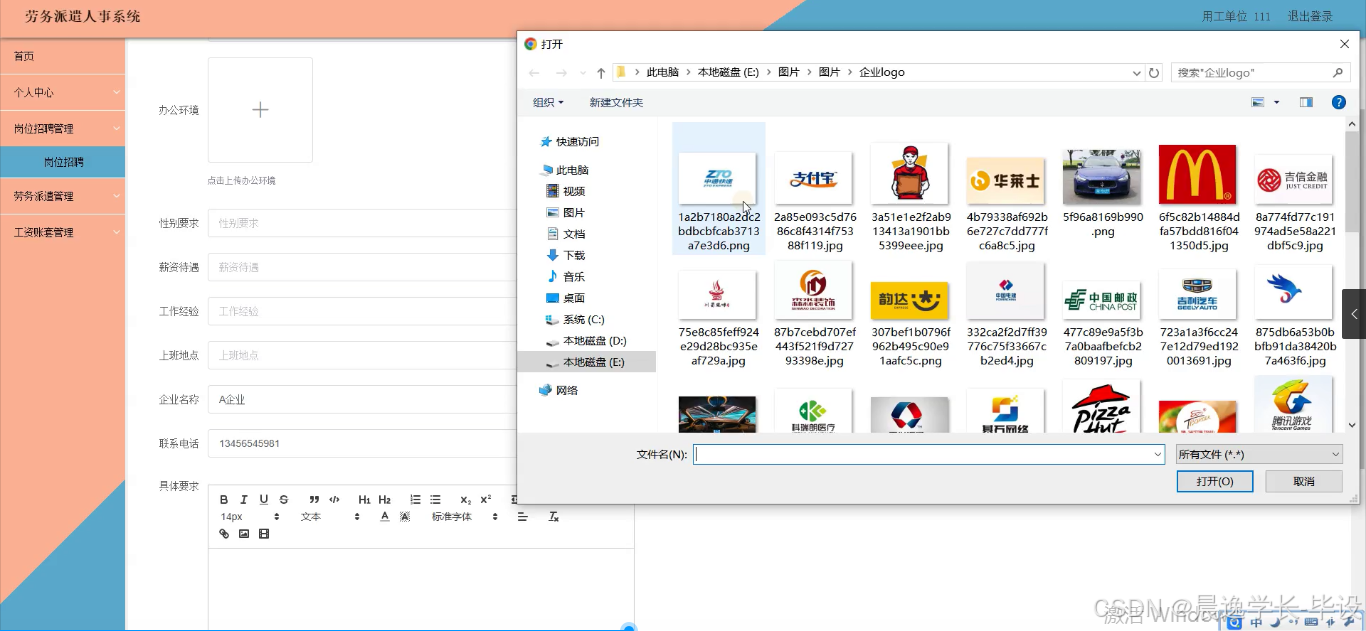The image size is (1366, 631).
Task: Clear text formatting in the editor
Action: point(553,517)
